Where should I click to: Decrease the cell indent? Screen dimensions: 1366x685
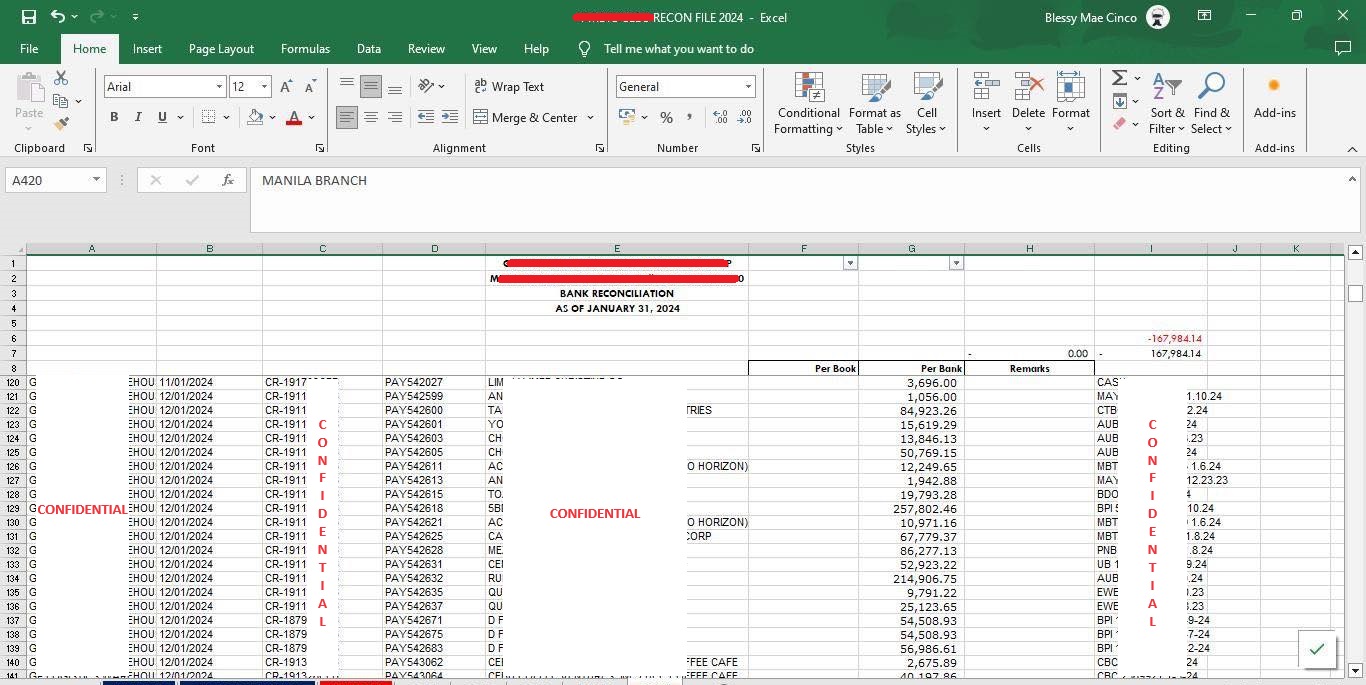tap(425, 117)
